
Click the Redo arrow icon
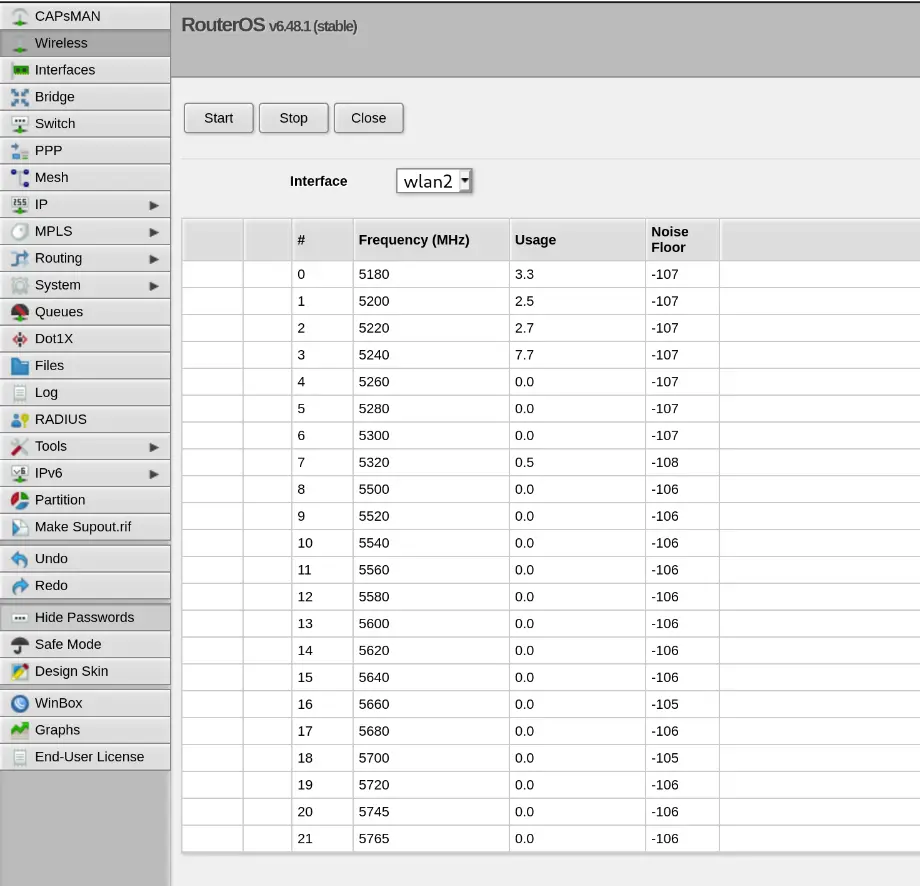pyautogui.click(x=20, y=586)
